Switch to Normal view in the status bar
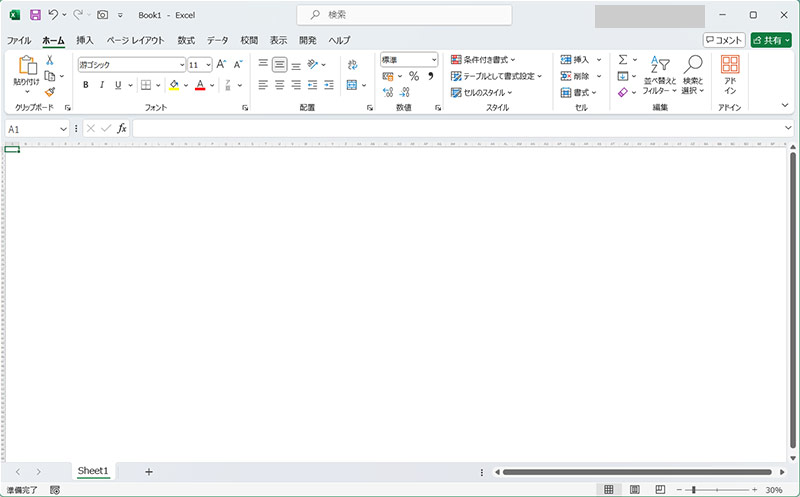 tap(609, 490)
